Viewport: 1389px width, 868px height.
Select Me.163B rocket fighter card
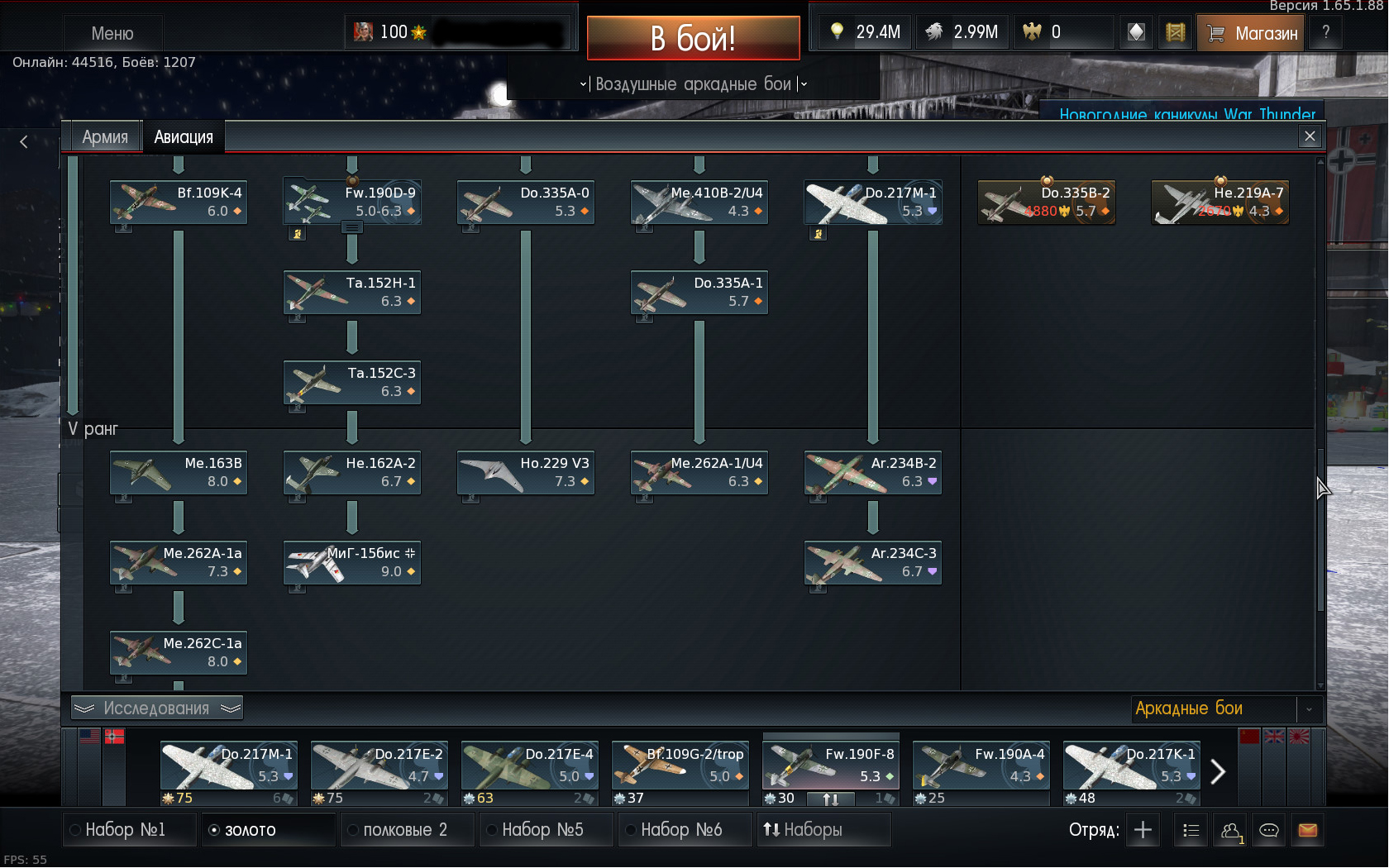179,473
